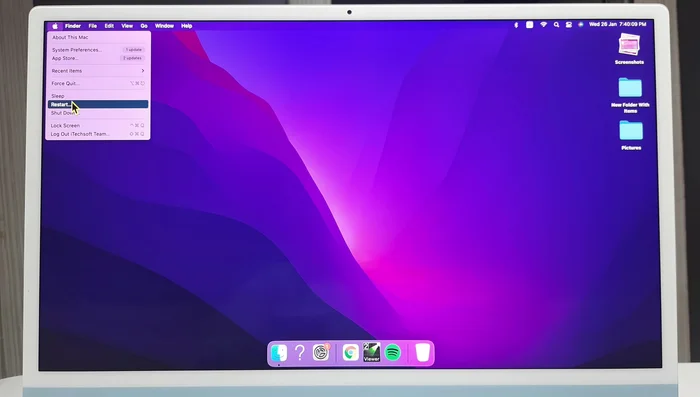Viewport: 700px width, 397px height.
Task: Open Spotlight search magnifier
Action: coord(556,25)
